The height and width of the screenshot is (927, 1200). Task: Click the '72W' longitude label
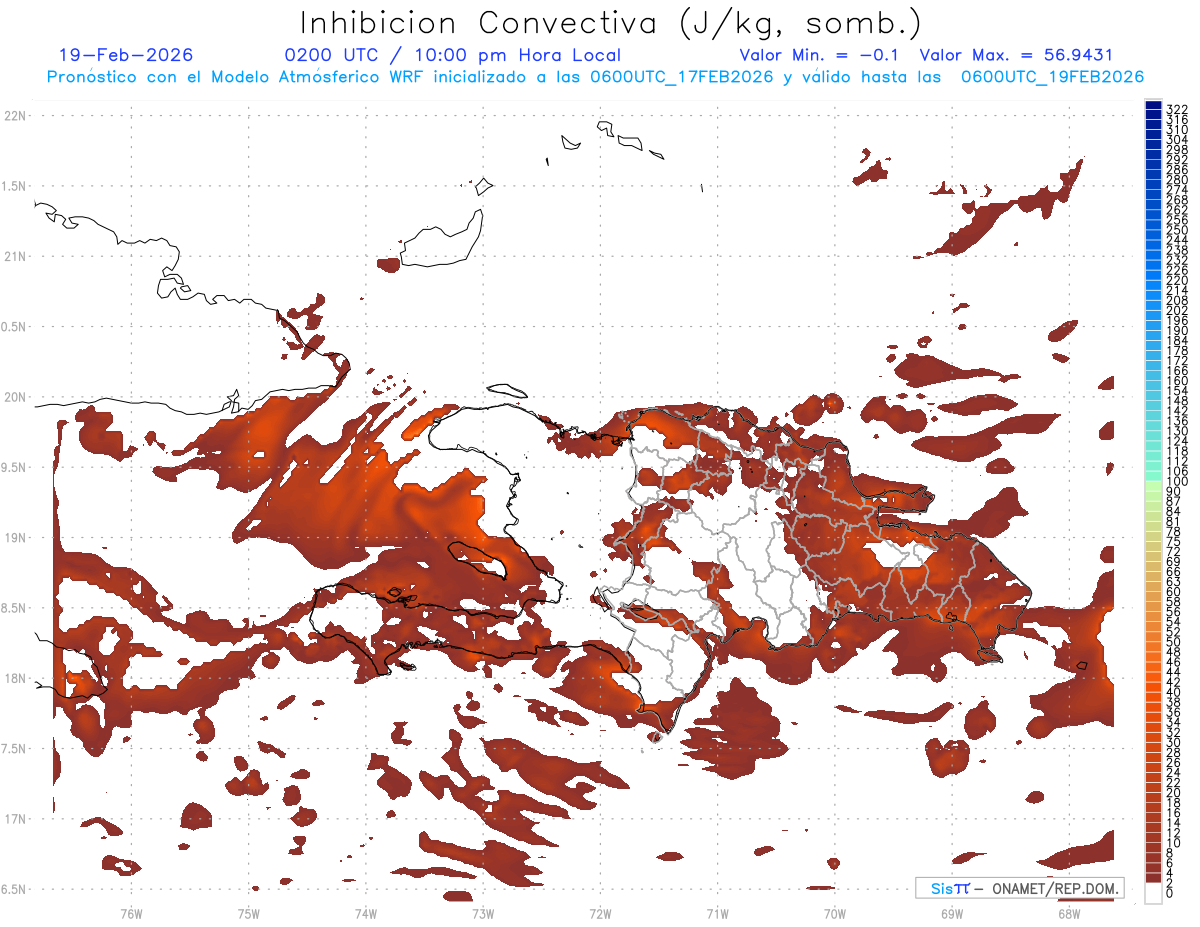(x=600, y=913)
